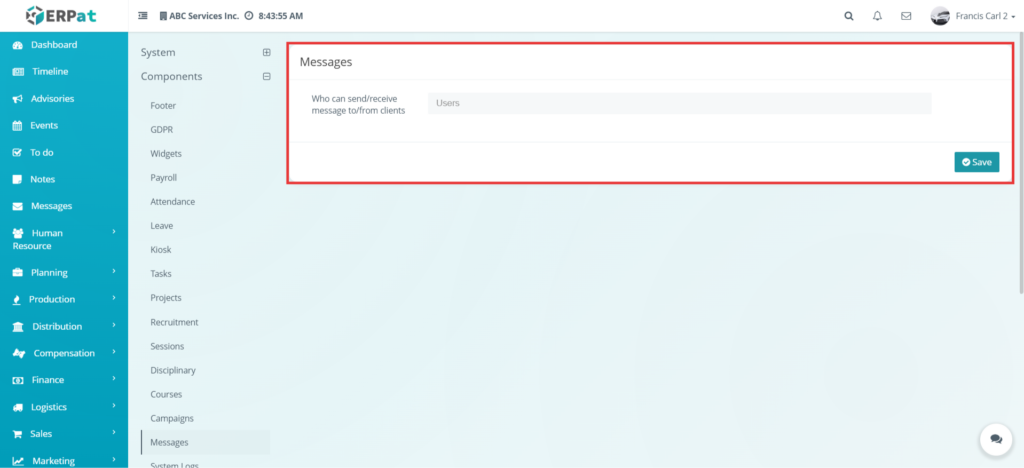Viewport: 1024px width, 468px height.
Task: Click the Users input field
Action: click(x=679, y=103)
